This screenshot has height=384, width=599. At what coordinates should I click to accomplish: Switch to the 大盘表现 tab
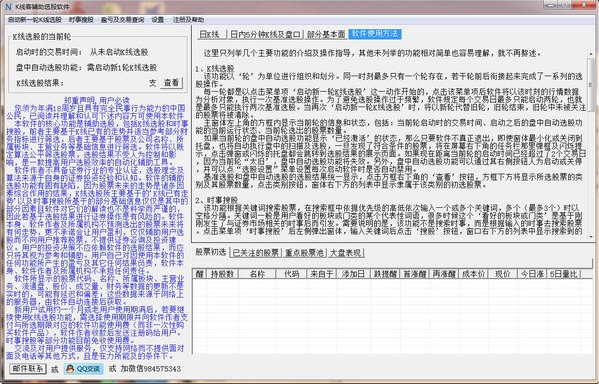pos(345,253)
